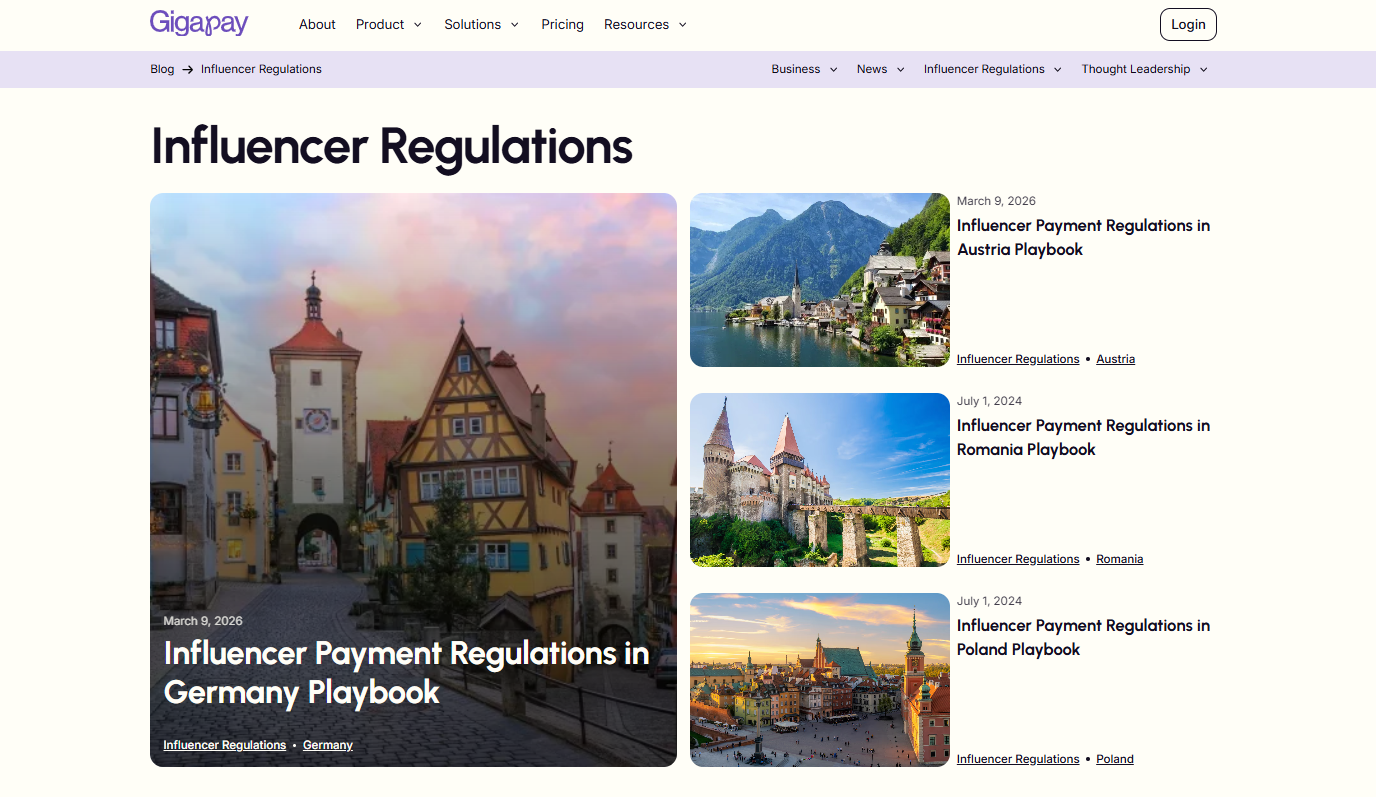The width and height of the screenshot is (1376, 797).
Task: Open the Influencer Regulations category dropdown
Action: (992, 69)
